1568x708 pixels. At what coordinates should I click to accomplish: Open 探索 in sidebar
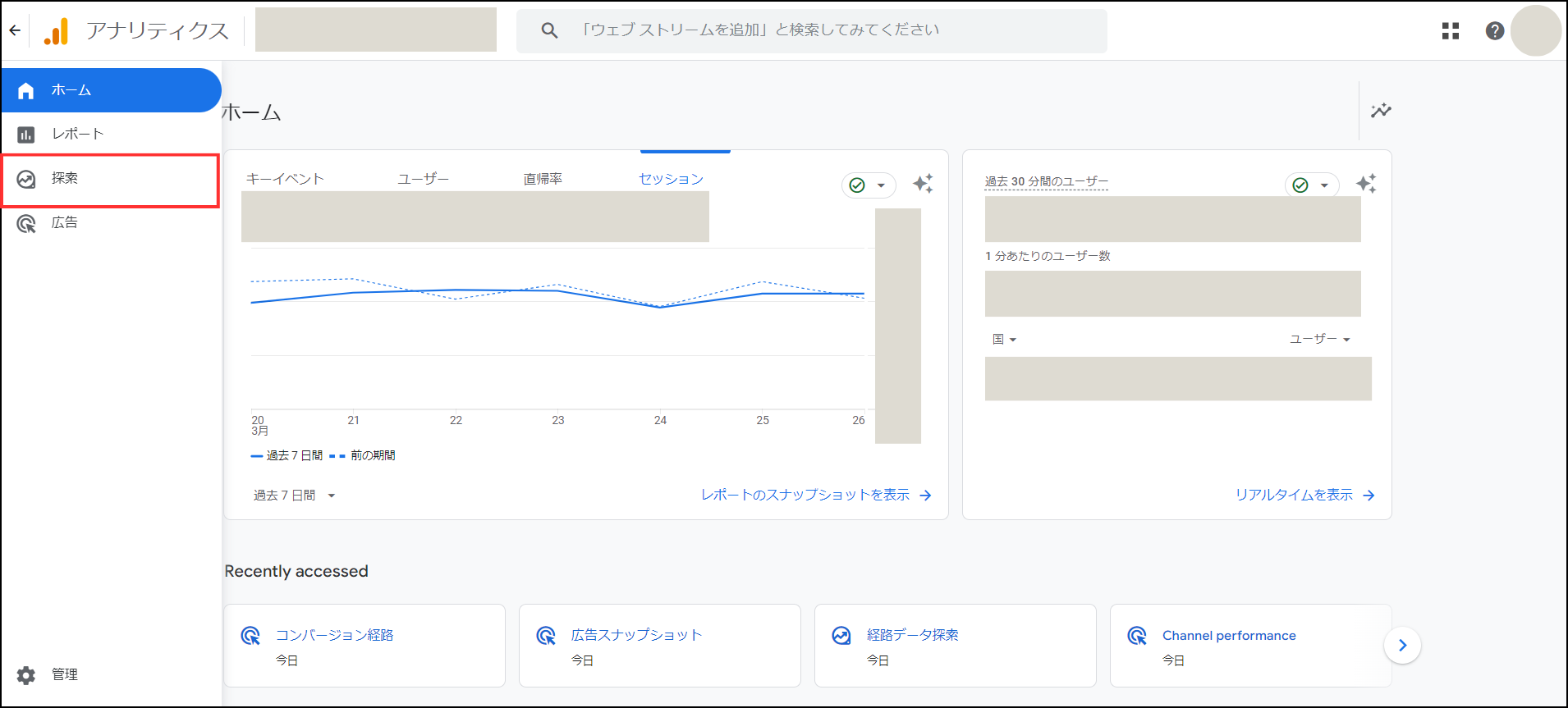[111, 179]
